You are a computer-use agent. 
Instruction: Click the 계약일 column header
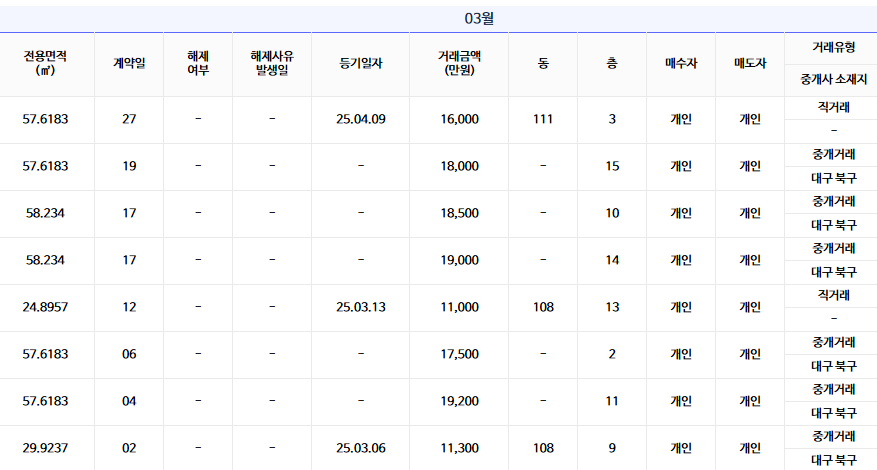coord(129,63)
